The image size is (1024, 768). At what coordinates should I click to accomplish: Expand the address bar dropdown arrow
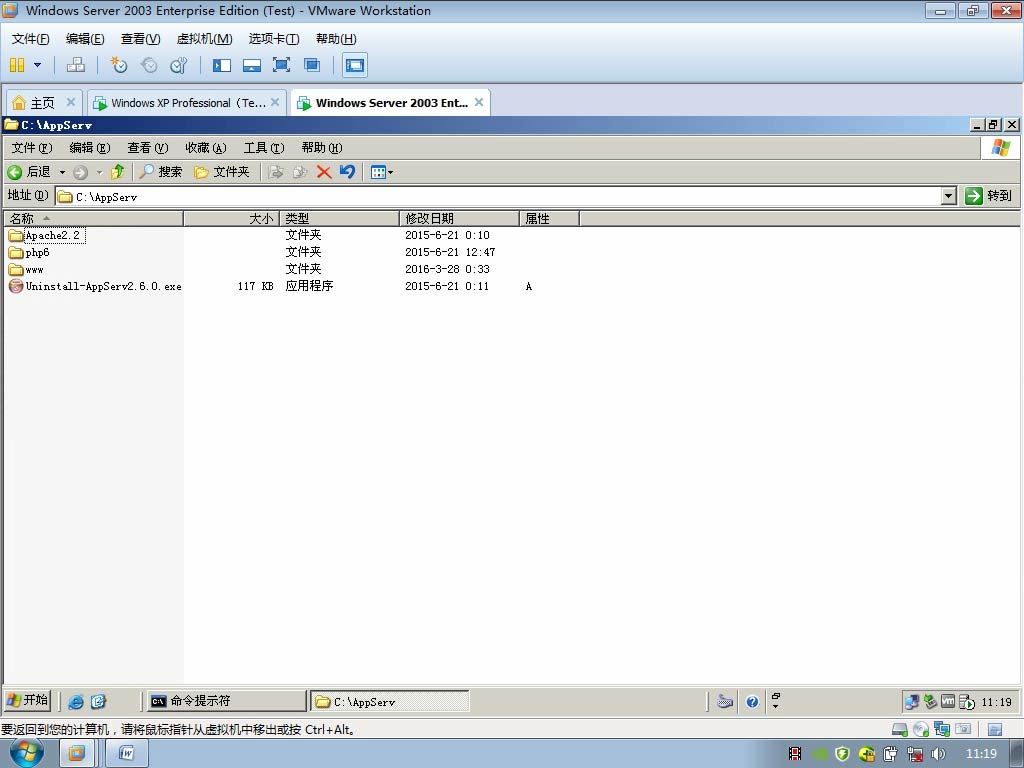tap(949, 196)
